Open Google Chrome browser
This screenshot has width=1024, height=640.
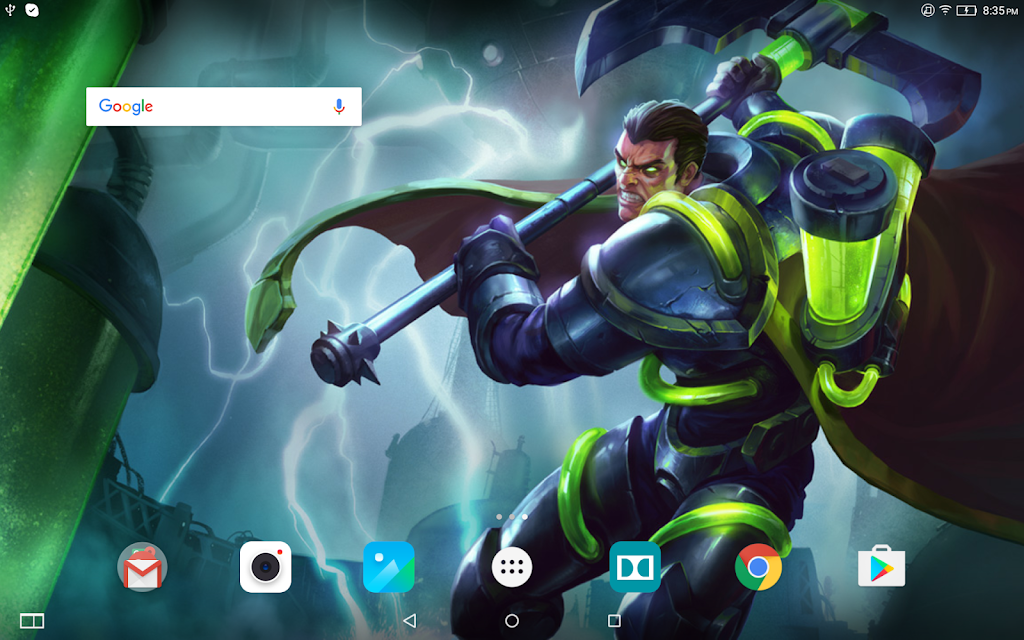point(758,567)
